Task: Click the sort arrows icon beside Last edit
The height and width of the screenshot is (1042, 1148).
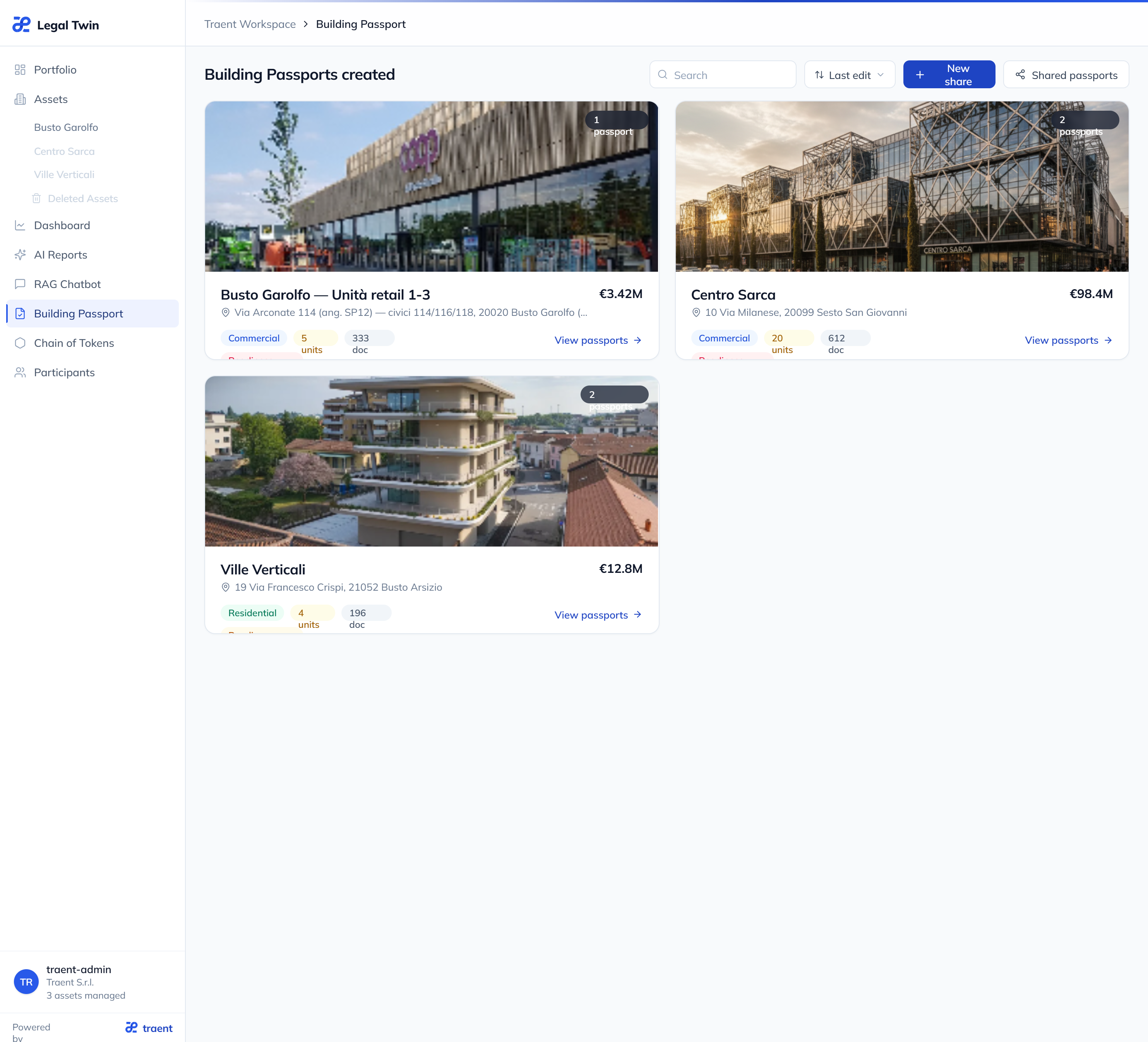Action: click(819, 75)
